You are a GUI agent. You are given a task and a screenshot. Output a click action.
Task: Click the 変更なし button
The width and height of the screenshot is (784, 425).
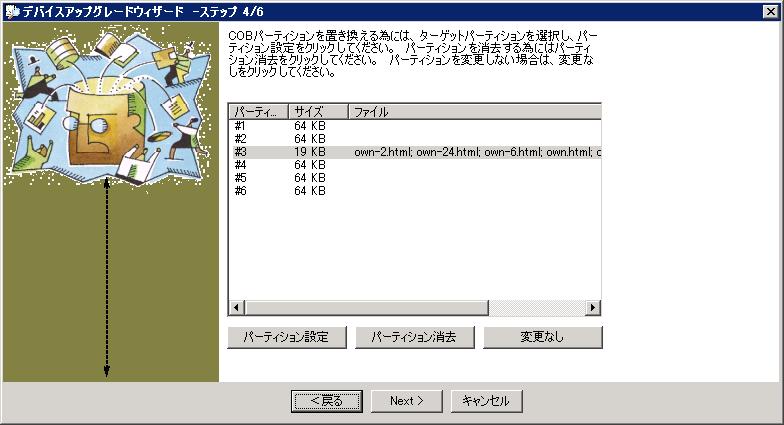click(x=542, y=337)
